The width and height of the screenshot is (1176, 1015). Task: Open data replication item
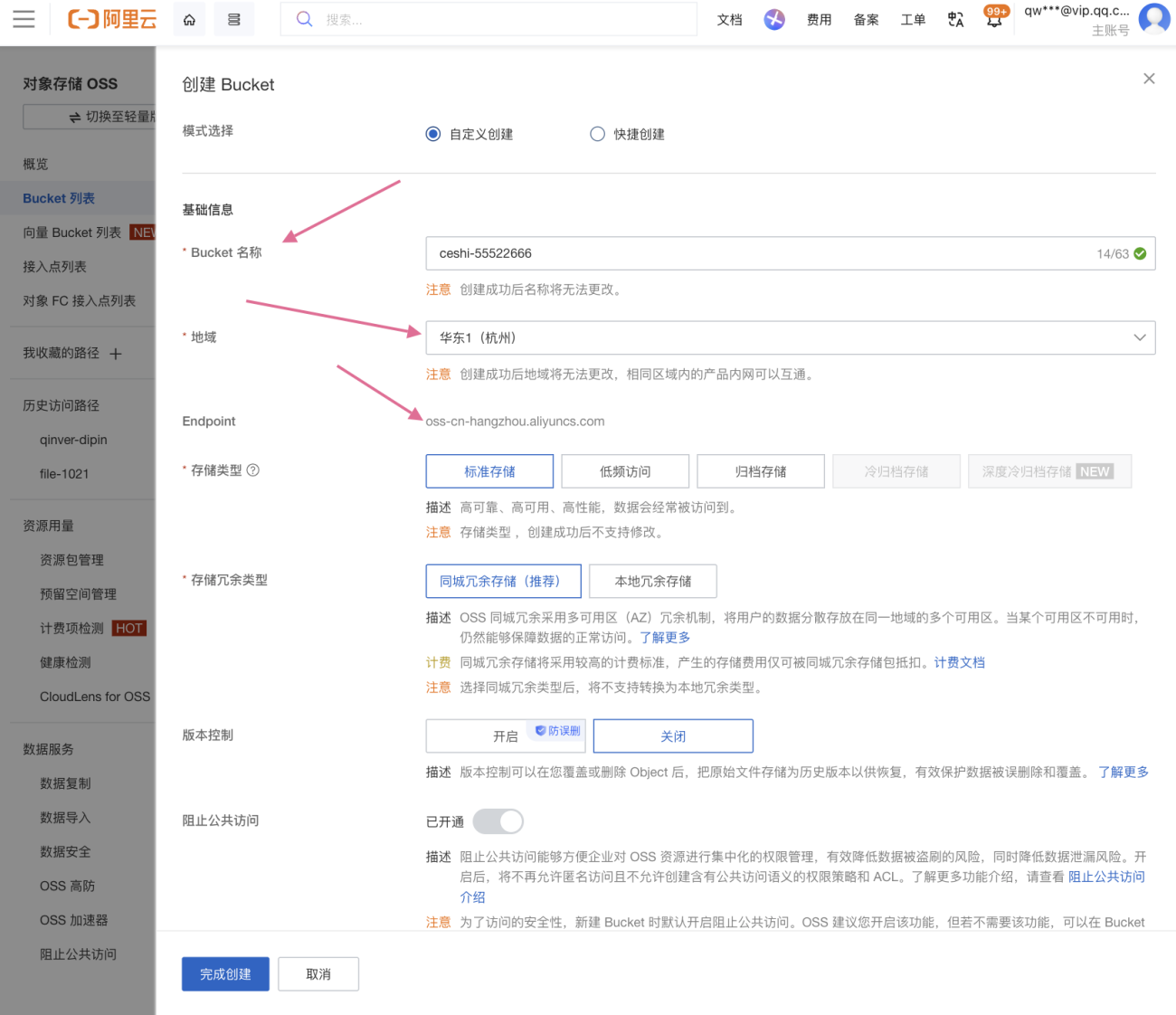[65, 783]
